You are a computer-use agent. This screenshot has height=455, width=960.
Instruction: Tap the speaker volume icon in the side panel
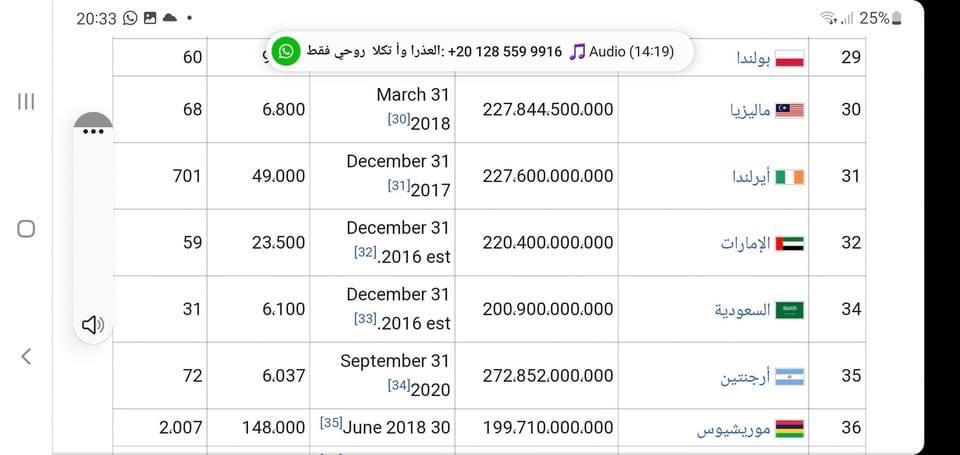93,325
